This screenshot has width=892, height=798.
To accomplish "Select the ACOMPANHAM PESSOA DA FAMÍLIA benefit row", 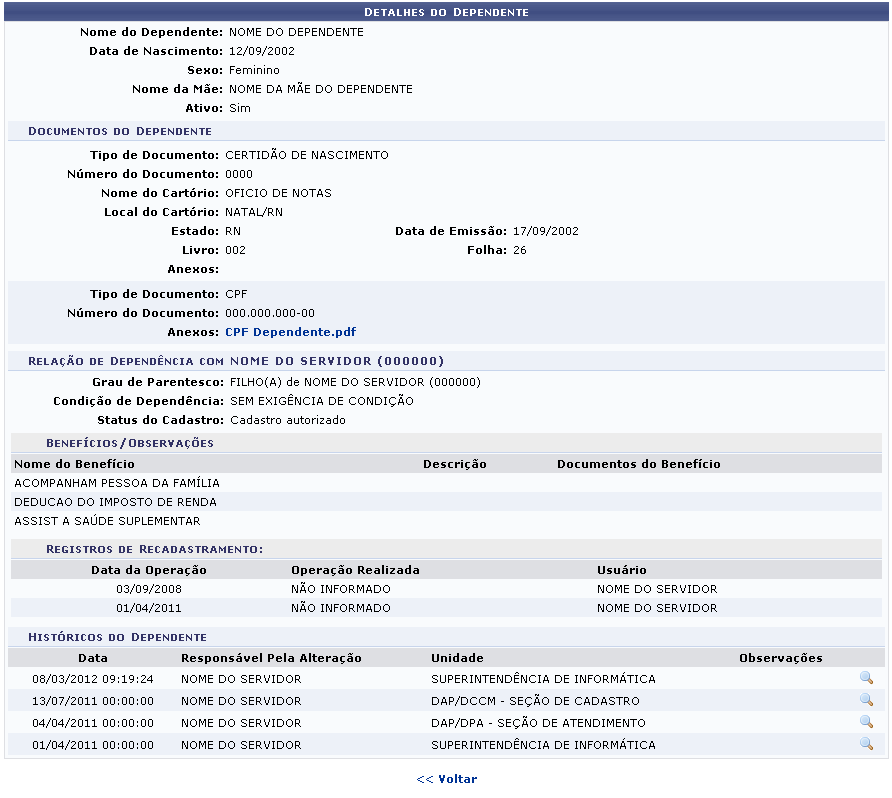I will pos(117,483).
